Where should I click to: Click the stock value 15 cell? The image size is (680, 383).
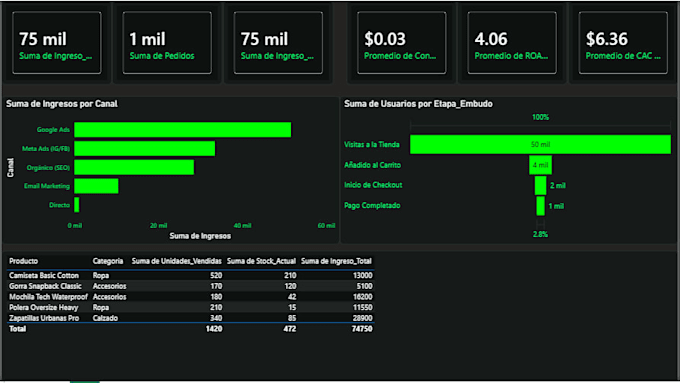292,308
